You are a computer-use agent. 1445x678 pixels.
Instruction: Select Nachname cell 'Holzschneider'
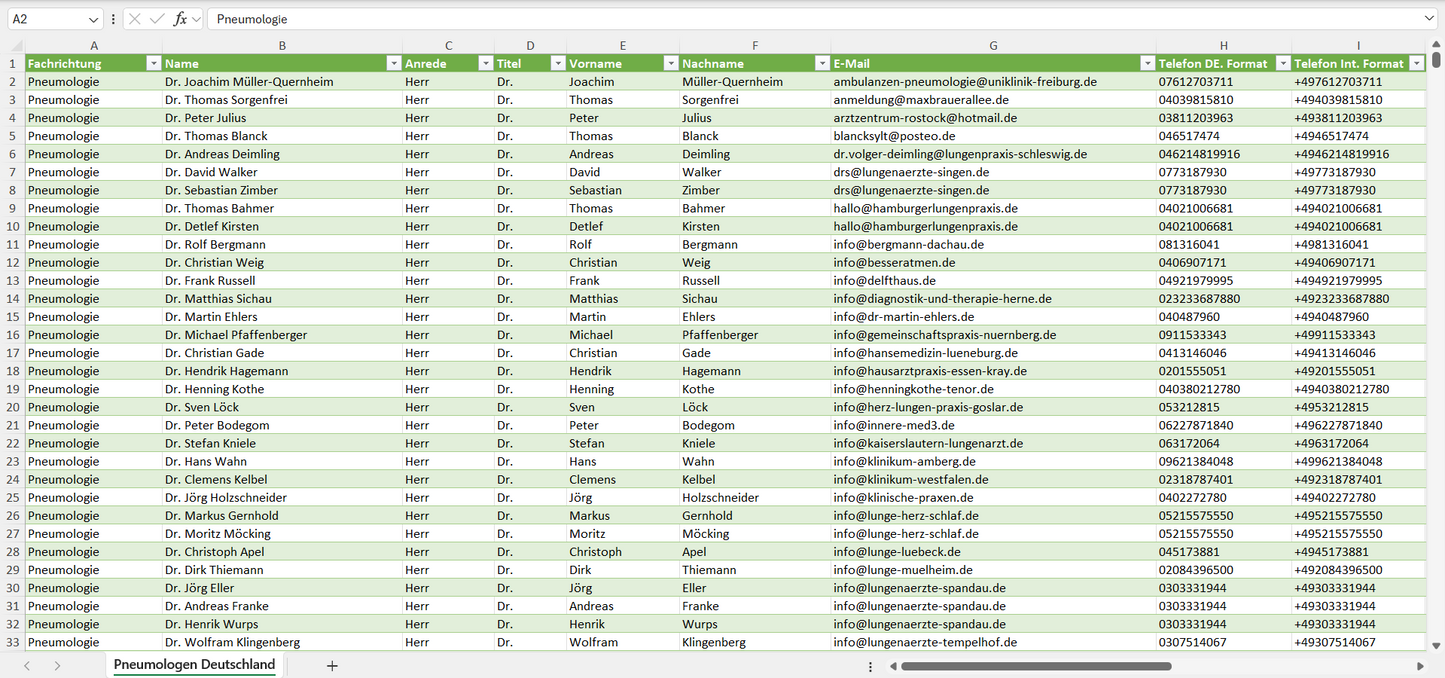(x=755, y=497)
